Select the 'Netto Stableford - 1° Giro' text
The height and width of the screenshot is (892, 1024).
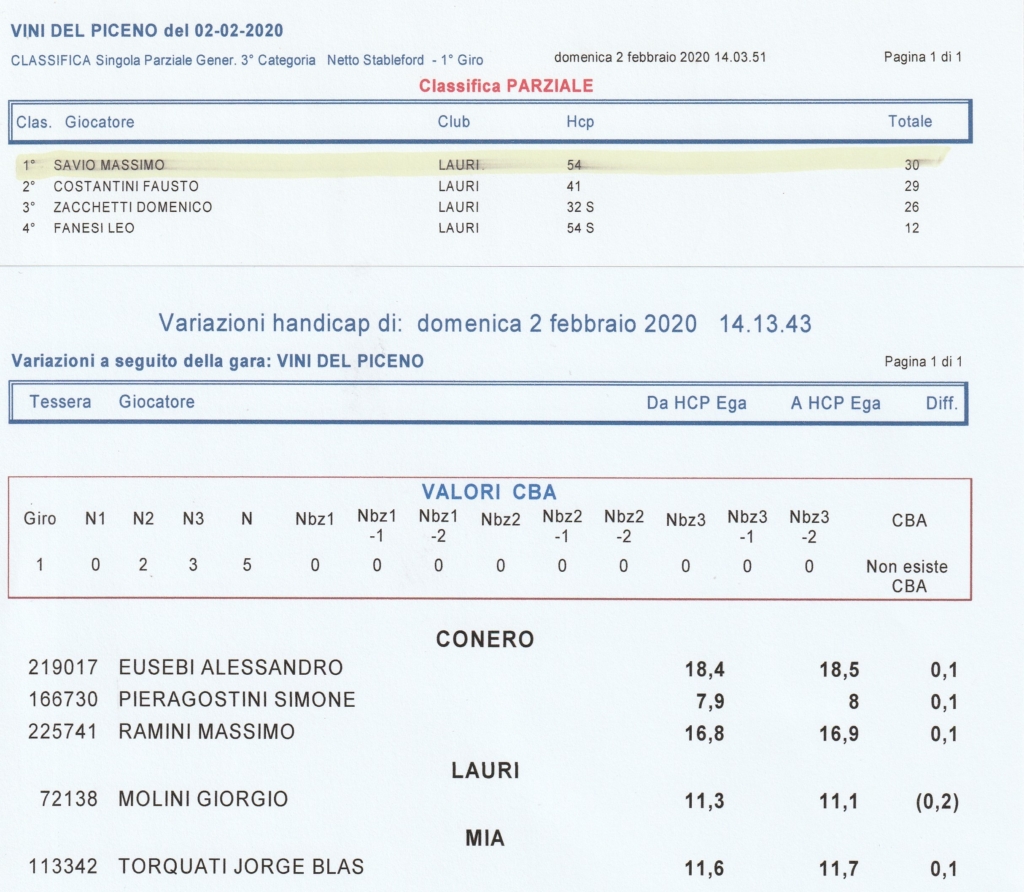405,60
